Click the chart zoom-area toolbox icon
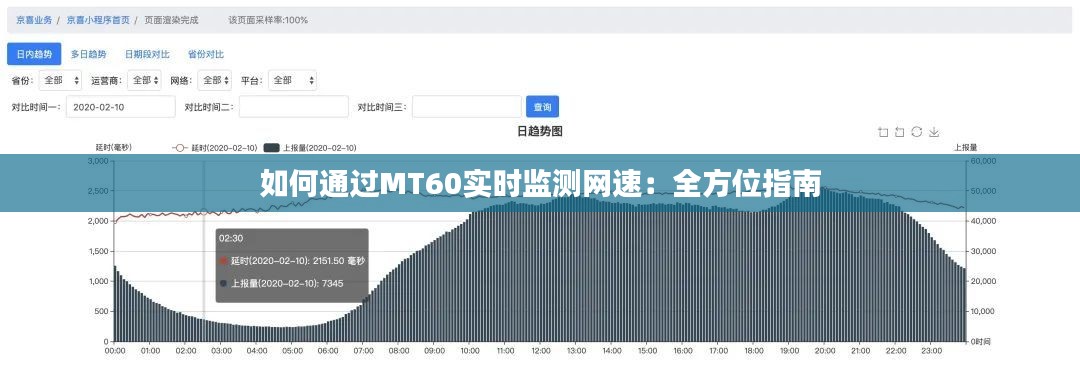Viewport: 1080px width, 366px height. (x=883, y=132)
